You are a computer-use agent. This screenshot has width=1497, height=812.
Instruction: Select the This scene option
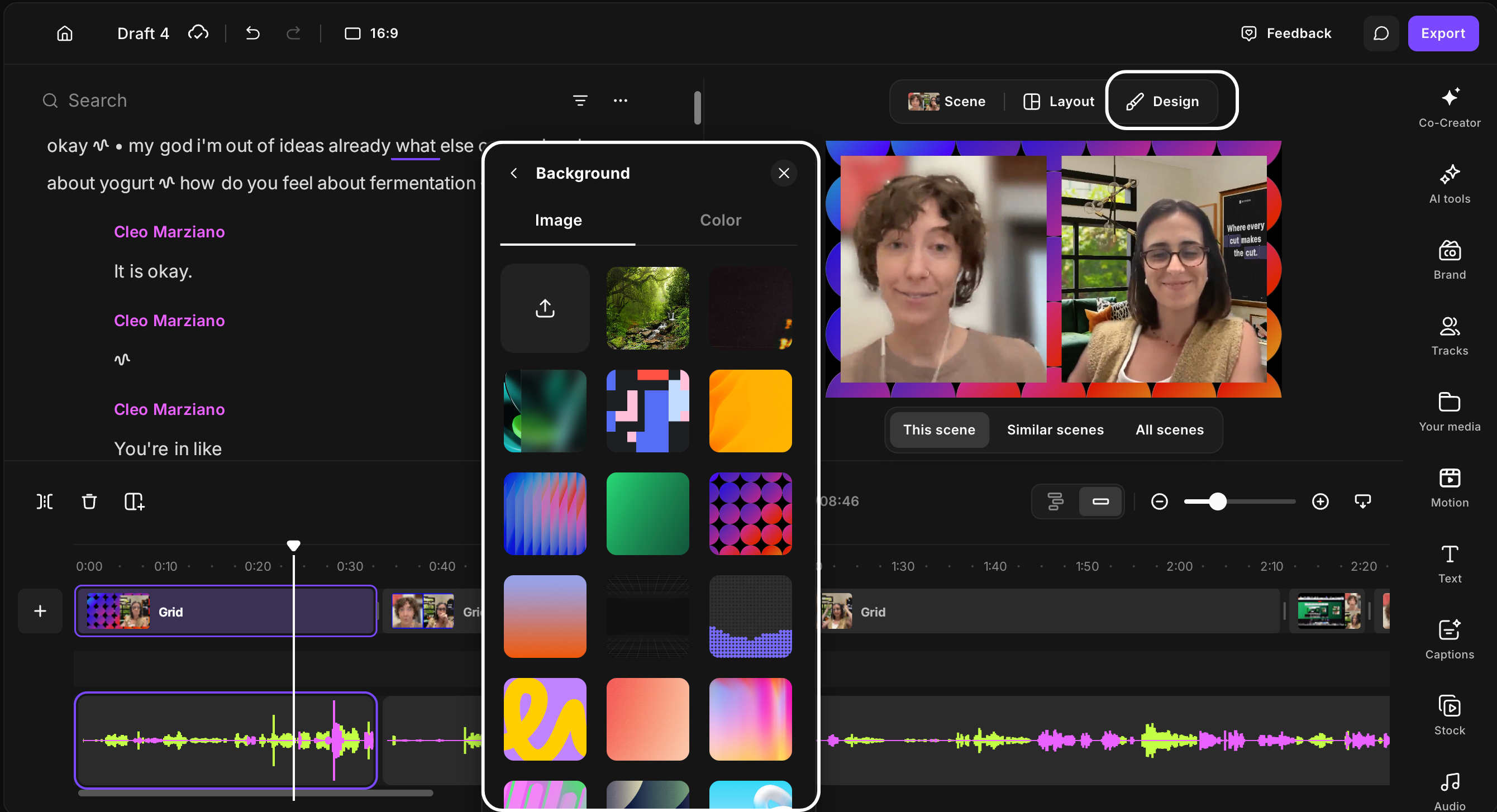938,430
